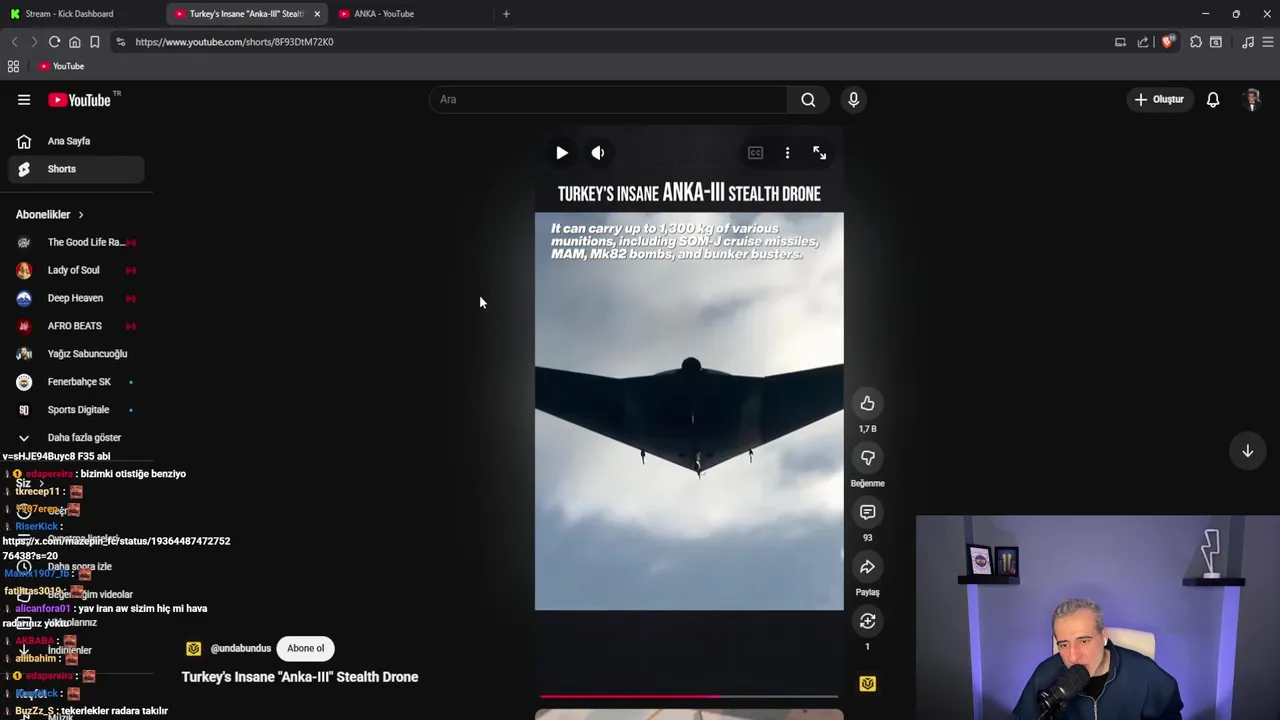Expand the Abonelikler section chevron
The height and width of the screenshot is (720, 1280).
(x=80, y=214)
